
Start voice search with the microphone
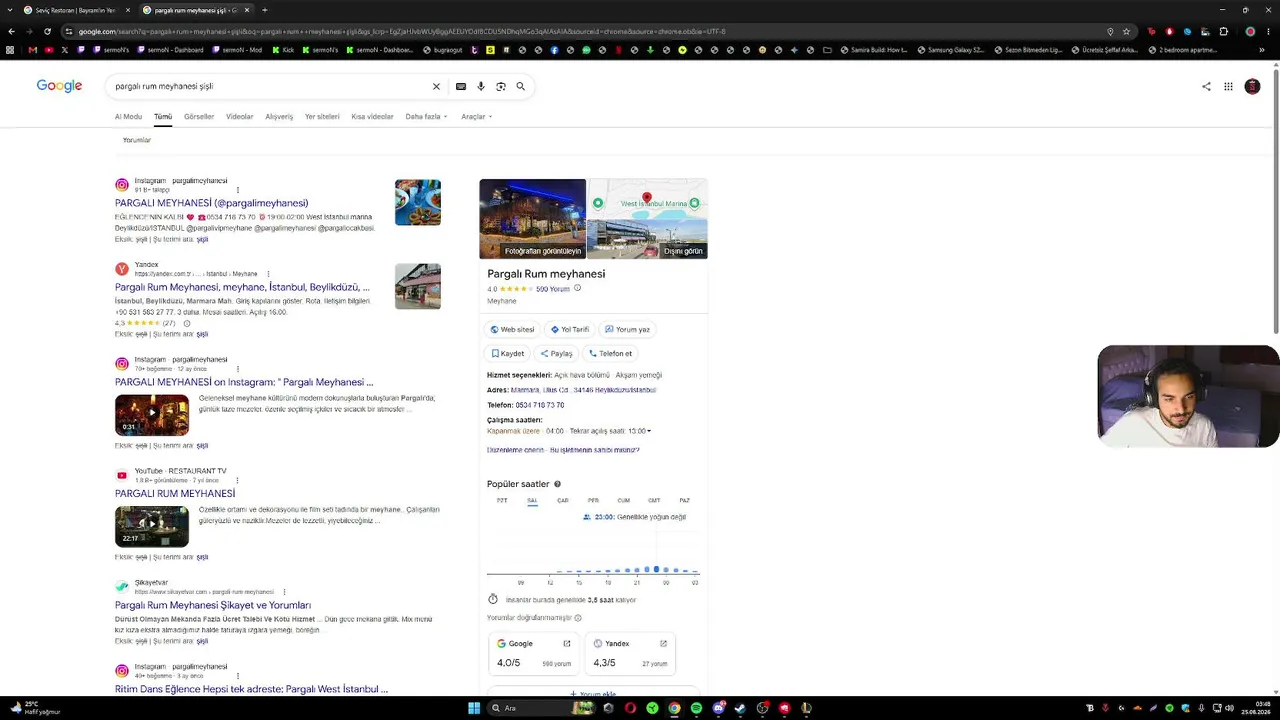(481, 87)
